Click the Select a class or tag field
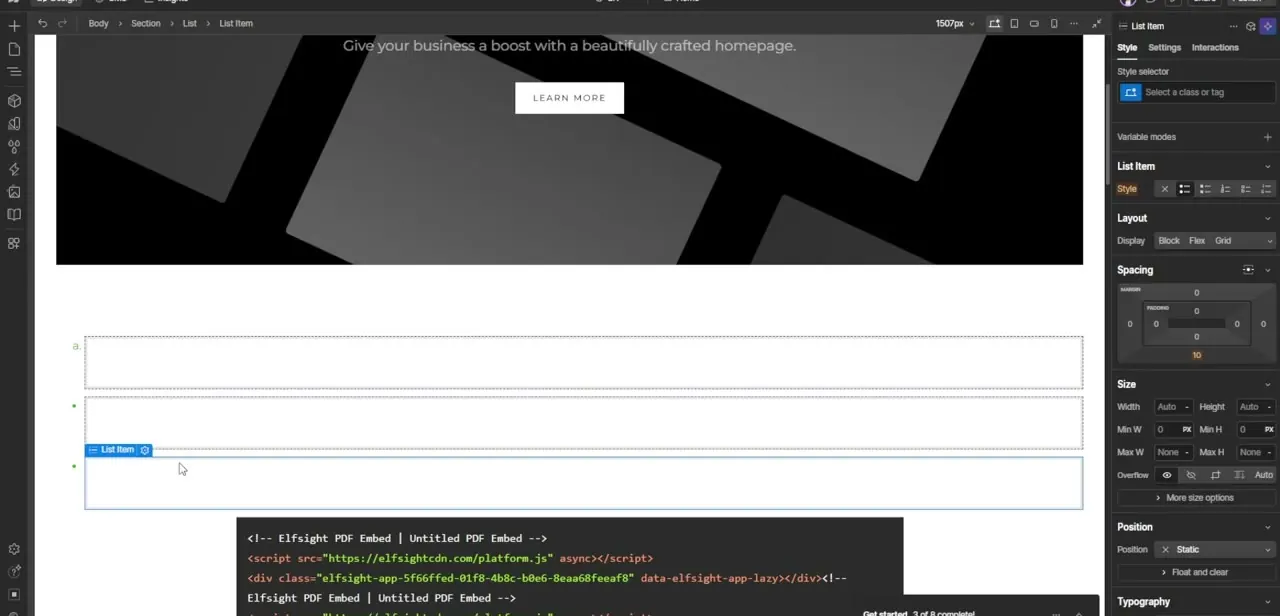Screen dimensions: 1280x616 coord(1208,92)
